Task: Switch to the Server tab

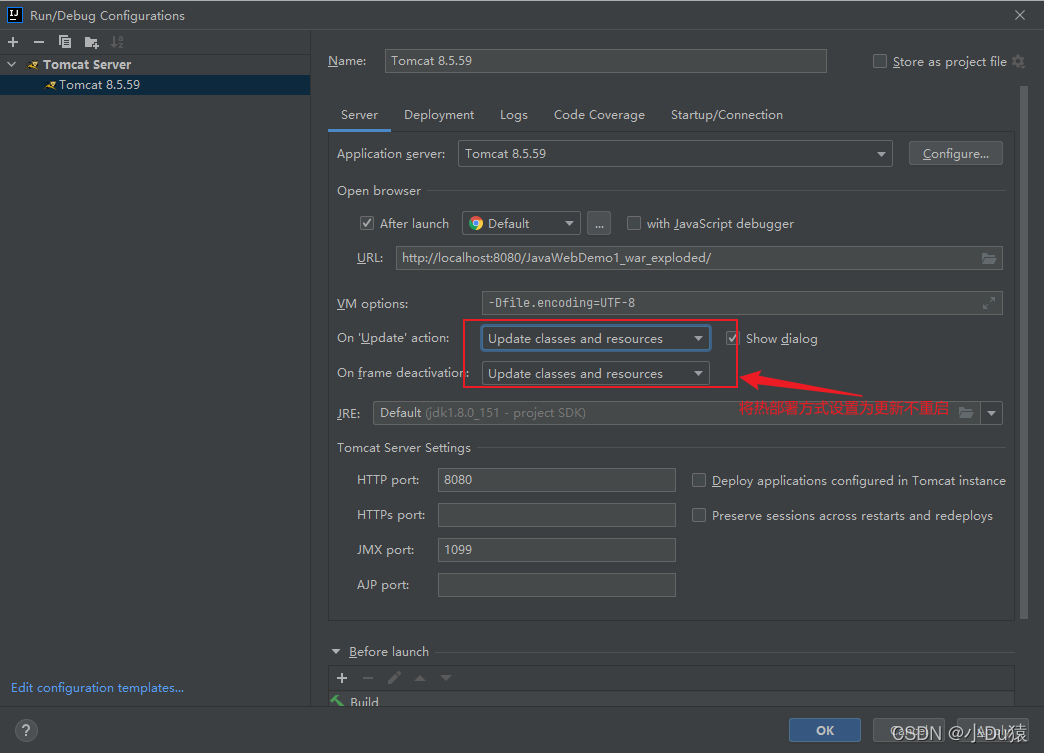Action: (360, 115)
